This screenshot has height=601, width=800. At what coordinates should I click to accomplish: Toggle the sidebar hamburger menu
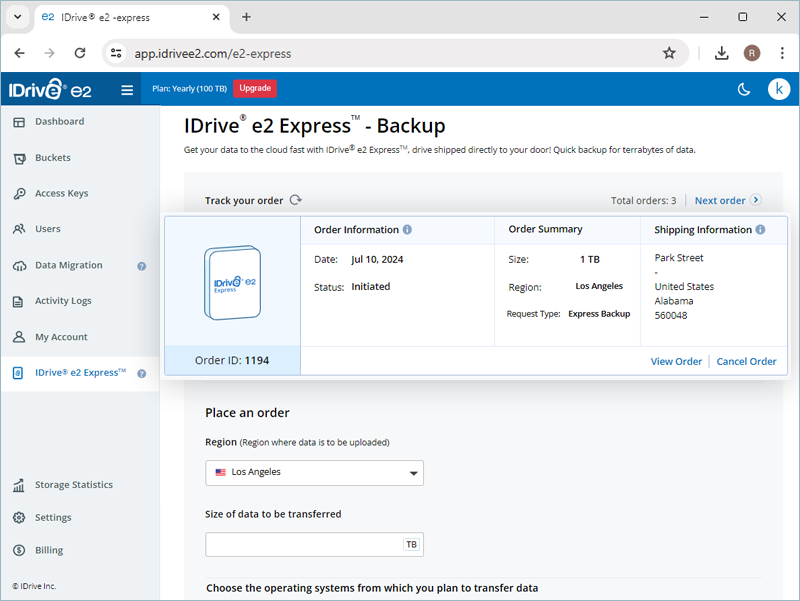pos(127,90)
